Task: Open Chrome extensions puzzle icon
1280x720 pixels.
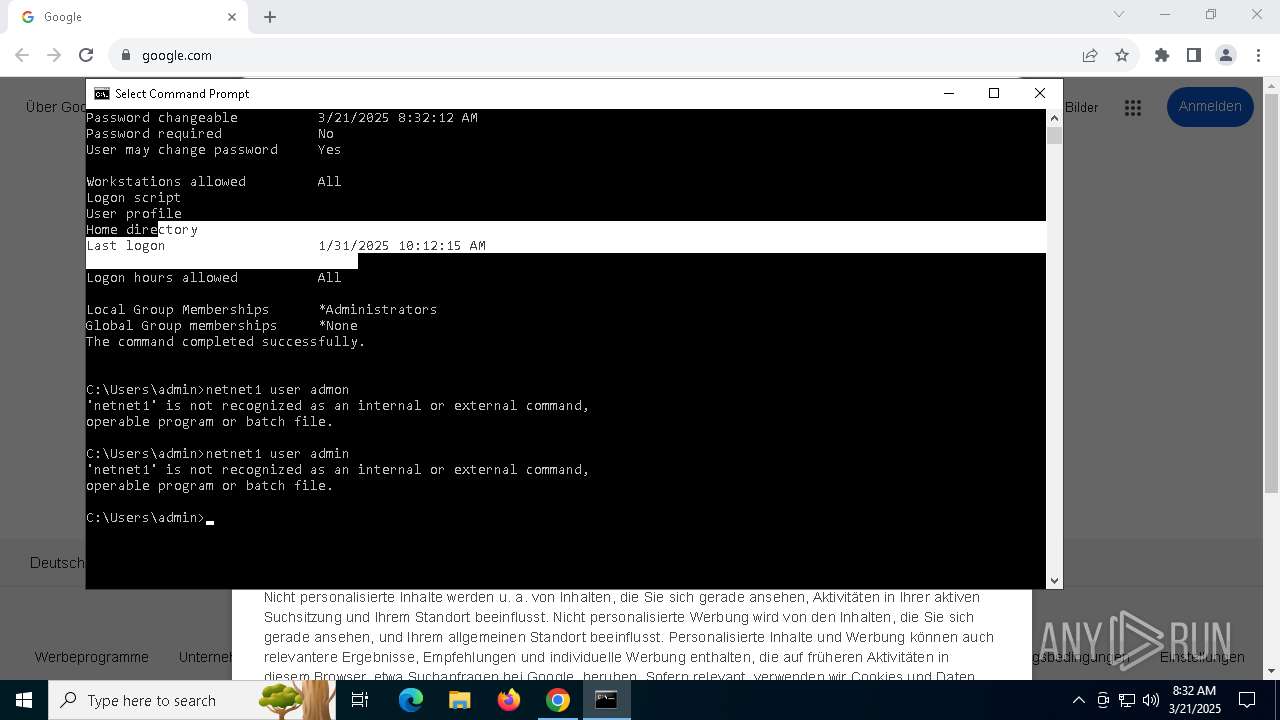Action: point(1162,55)
